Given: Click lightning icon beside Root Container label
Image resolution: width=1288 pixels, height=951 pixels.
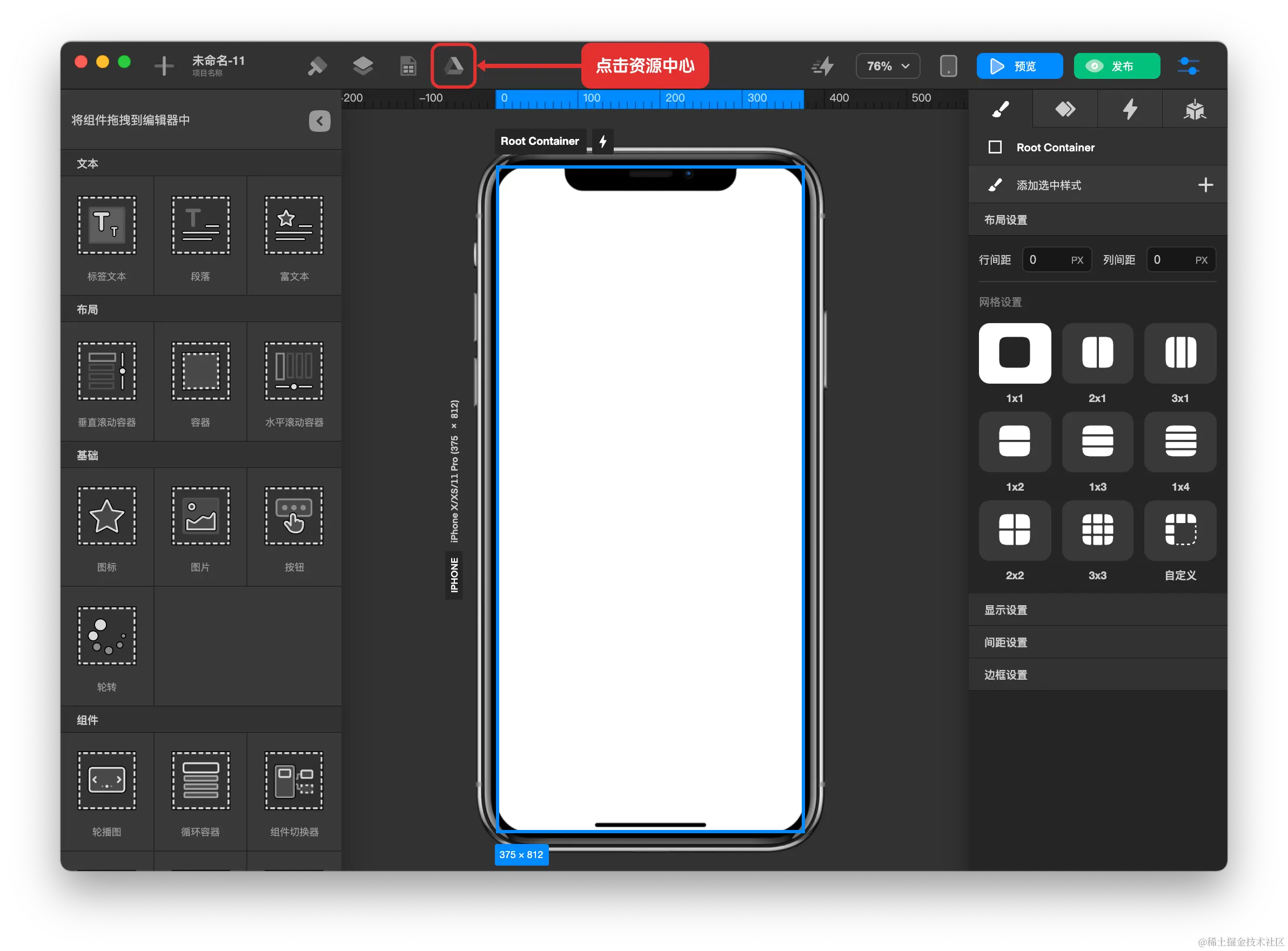Looking at the screenshot, I should pos(602,141).
